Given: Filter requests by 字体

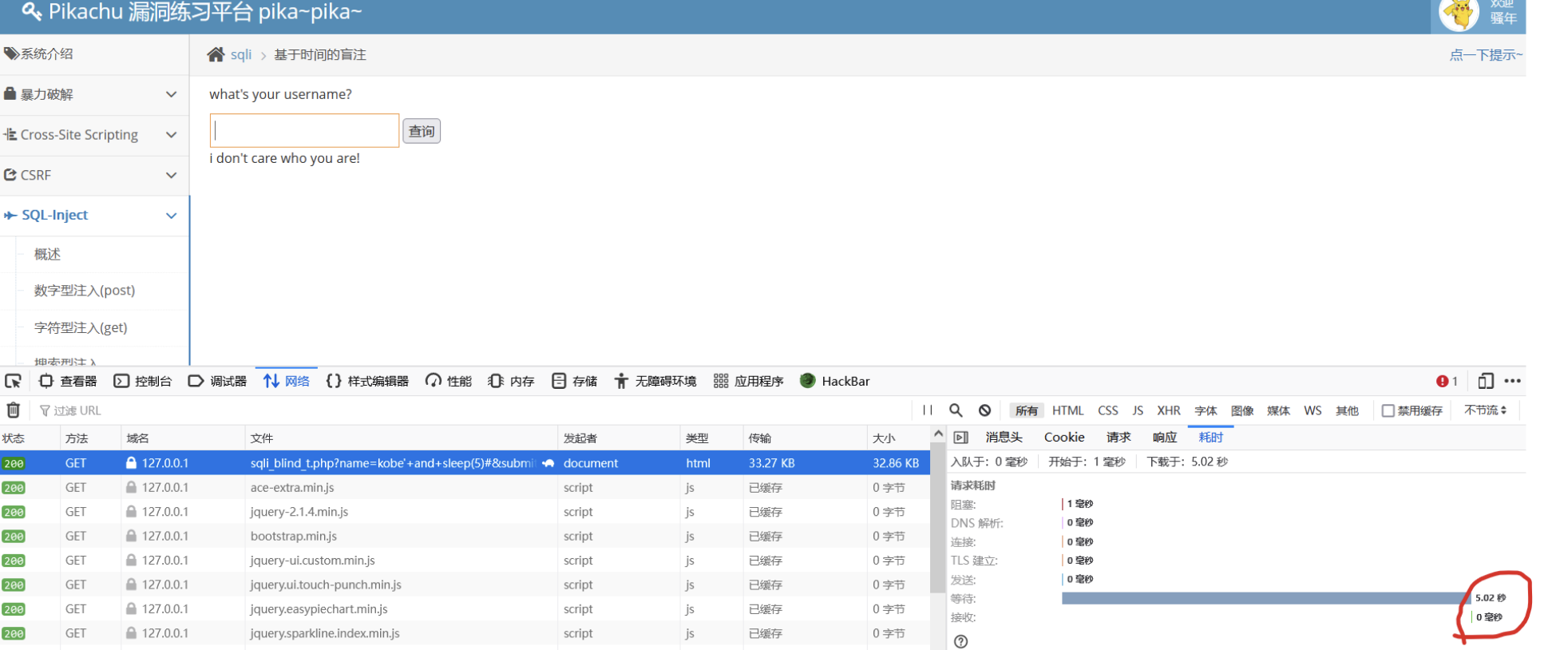Looking at the screenshot, I should tap(1206, 410).
